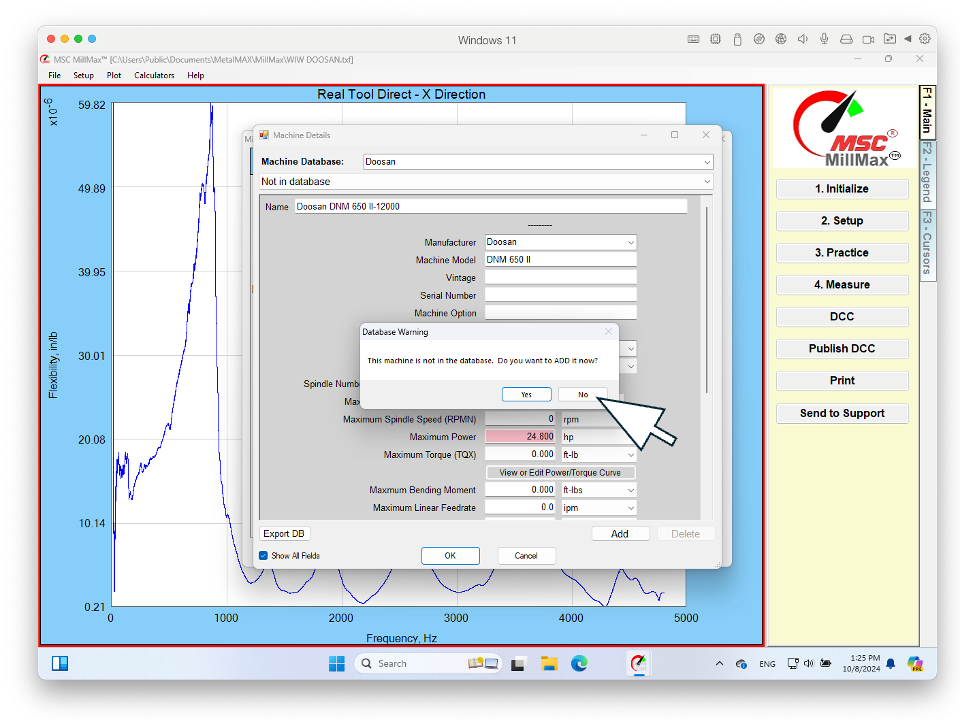Open VM settings gear icon
Image resolution: width=960 pixels, height=720 pixels.
[924, 39]
